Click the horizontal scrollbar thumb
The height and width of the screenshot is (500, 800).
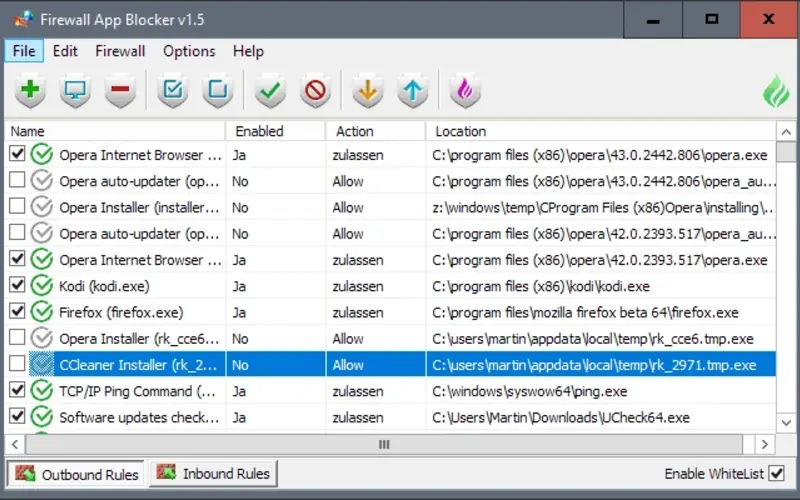(x=384, y=444)
